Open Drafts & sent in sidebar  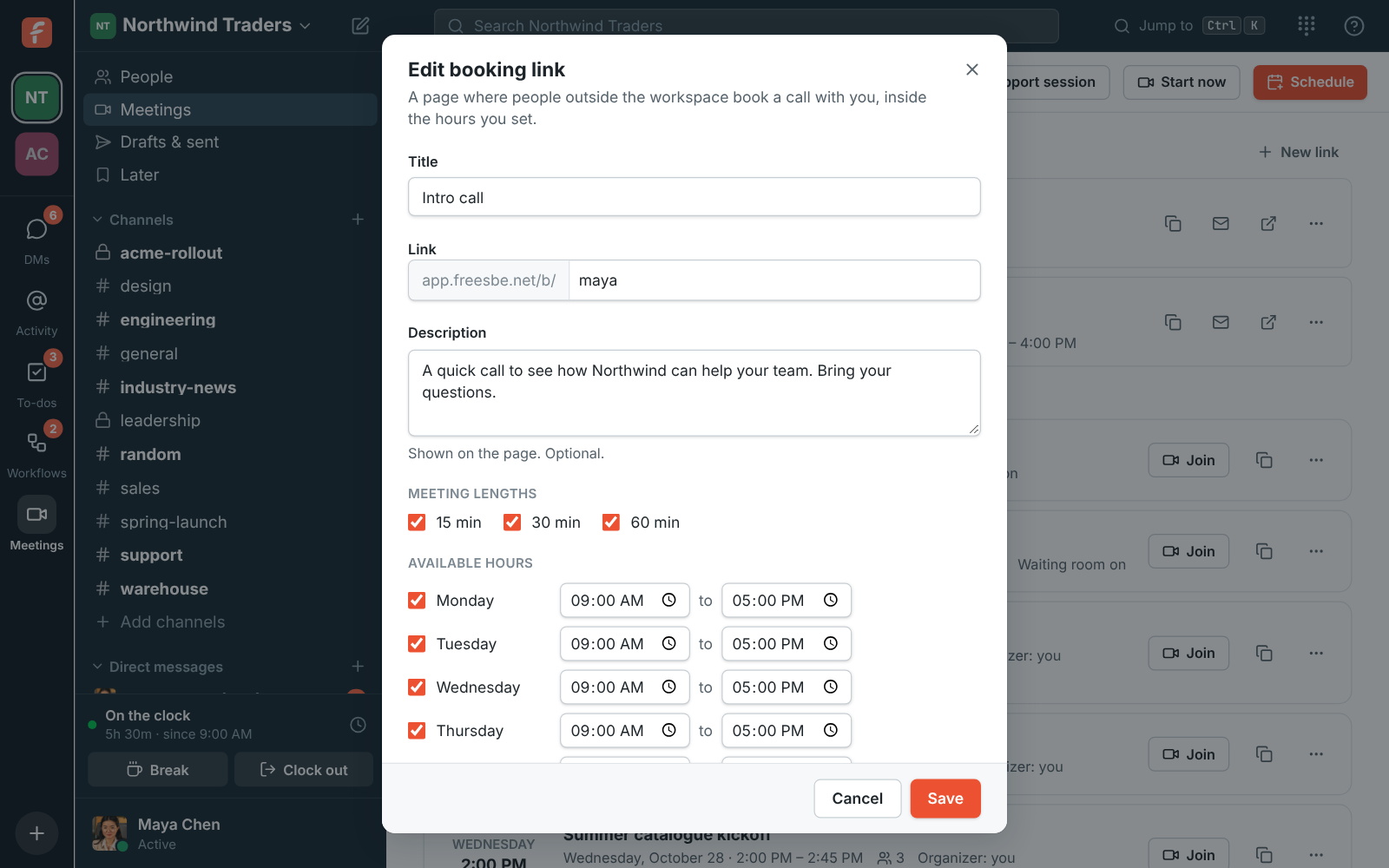point(230,141)
